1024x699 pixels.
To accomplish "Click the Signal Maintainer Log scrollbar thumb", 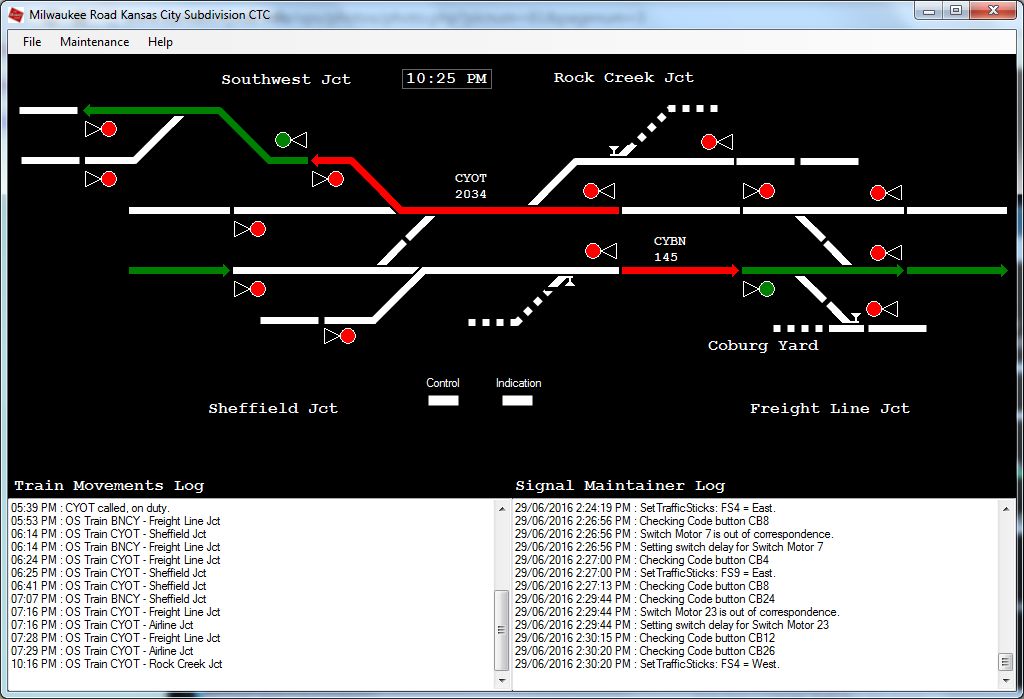I will click(1006, 662).
